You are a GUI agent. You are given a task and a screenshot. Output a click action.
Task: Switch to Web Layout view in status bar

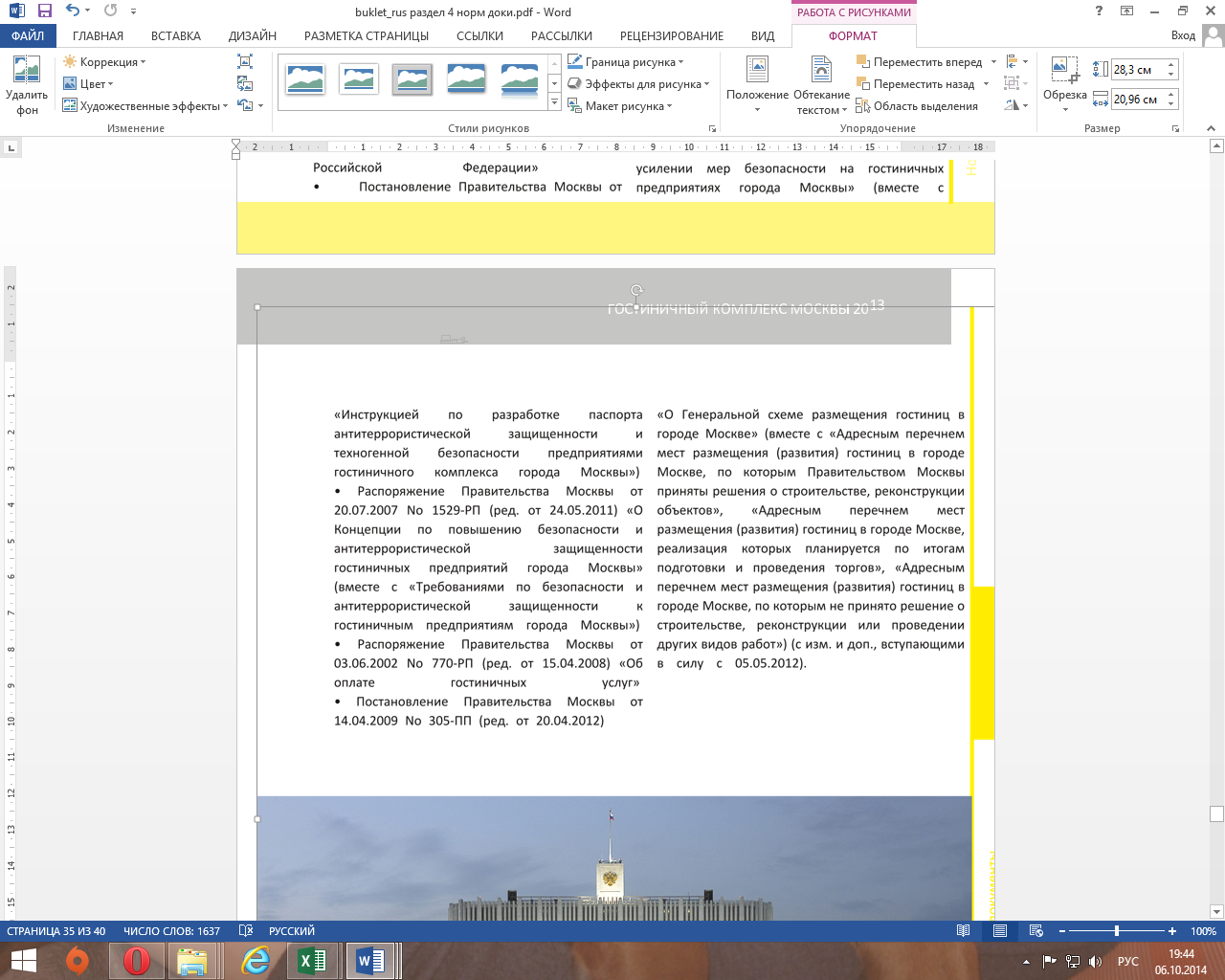1036,931
